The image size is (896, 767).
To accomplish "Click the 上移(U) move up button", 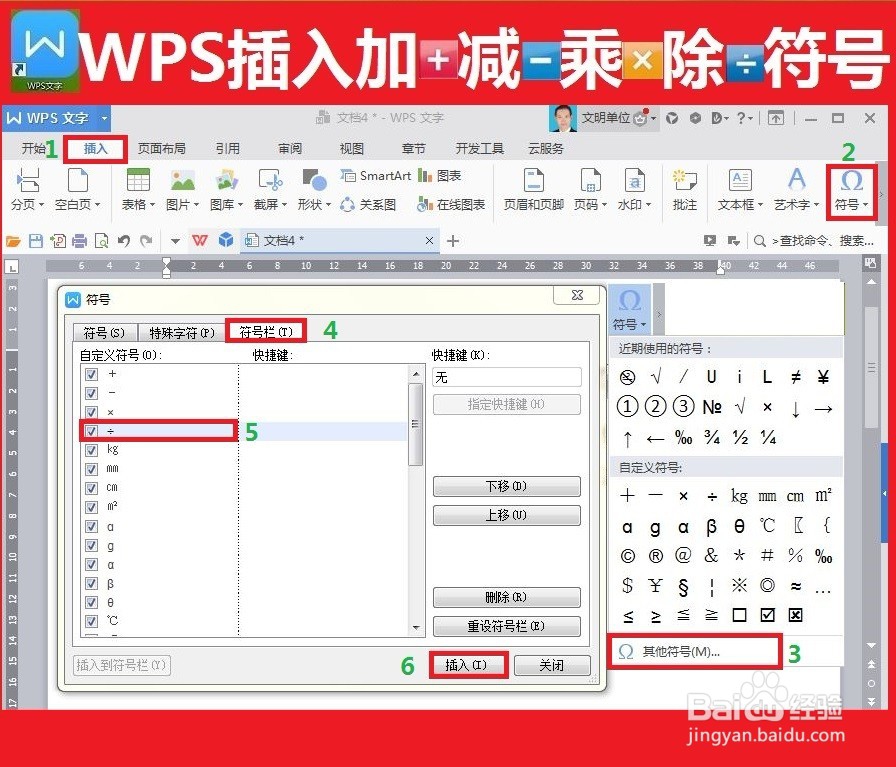I will tap(507, 515).
